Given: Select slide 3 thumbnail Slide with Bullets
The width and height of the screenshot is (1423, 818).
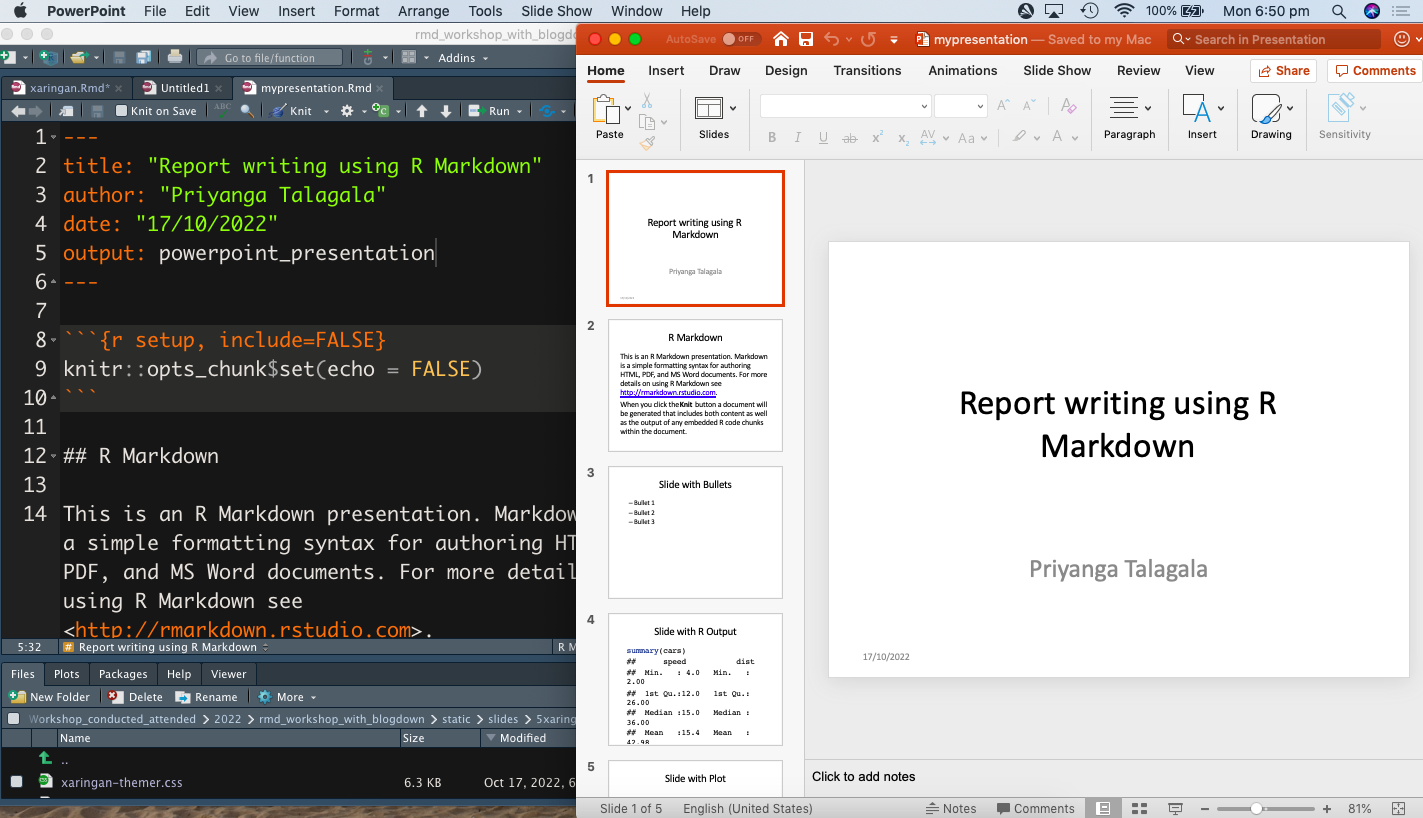Looking at the screenshot, I should pos(695,532).
